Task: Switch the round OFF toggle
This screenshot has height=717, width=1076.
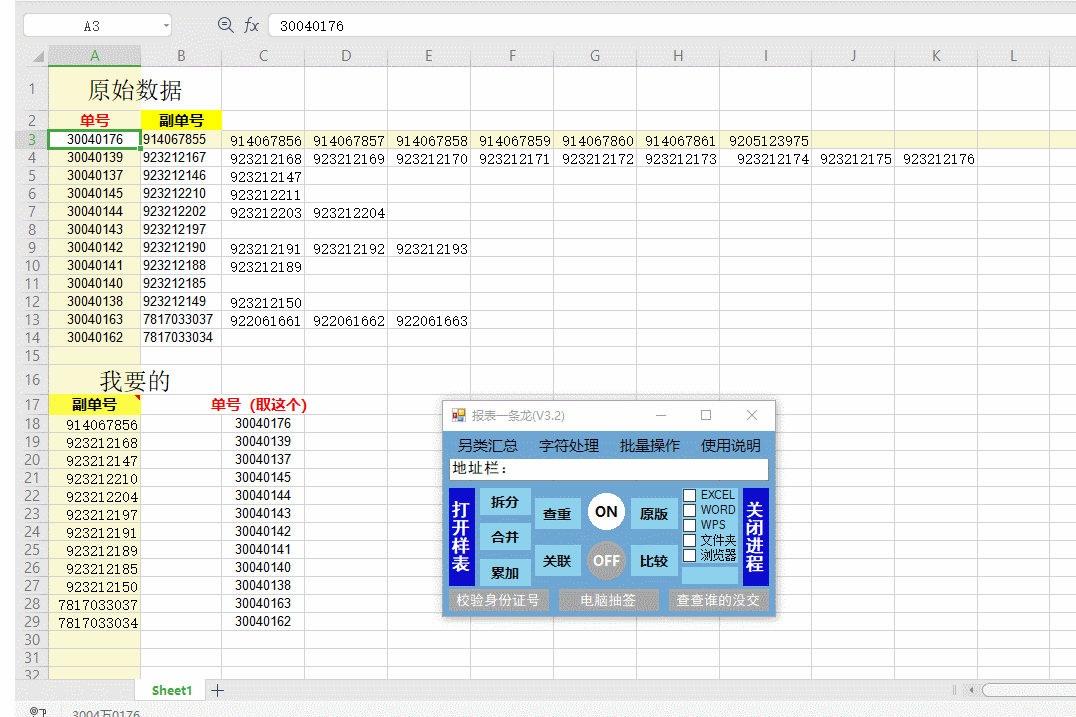Action: [606, 561]
